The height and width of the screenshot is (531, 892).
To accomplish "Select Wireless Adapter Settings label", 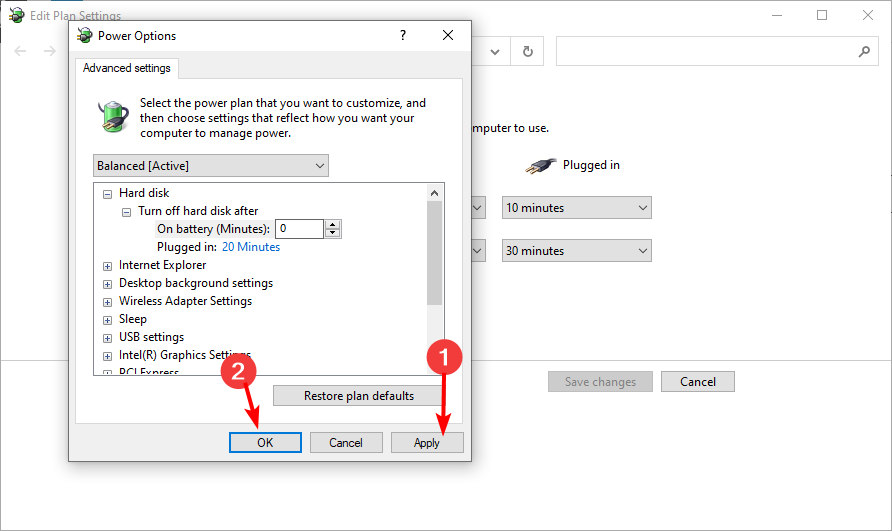I will pos(185,301).
